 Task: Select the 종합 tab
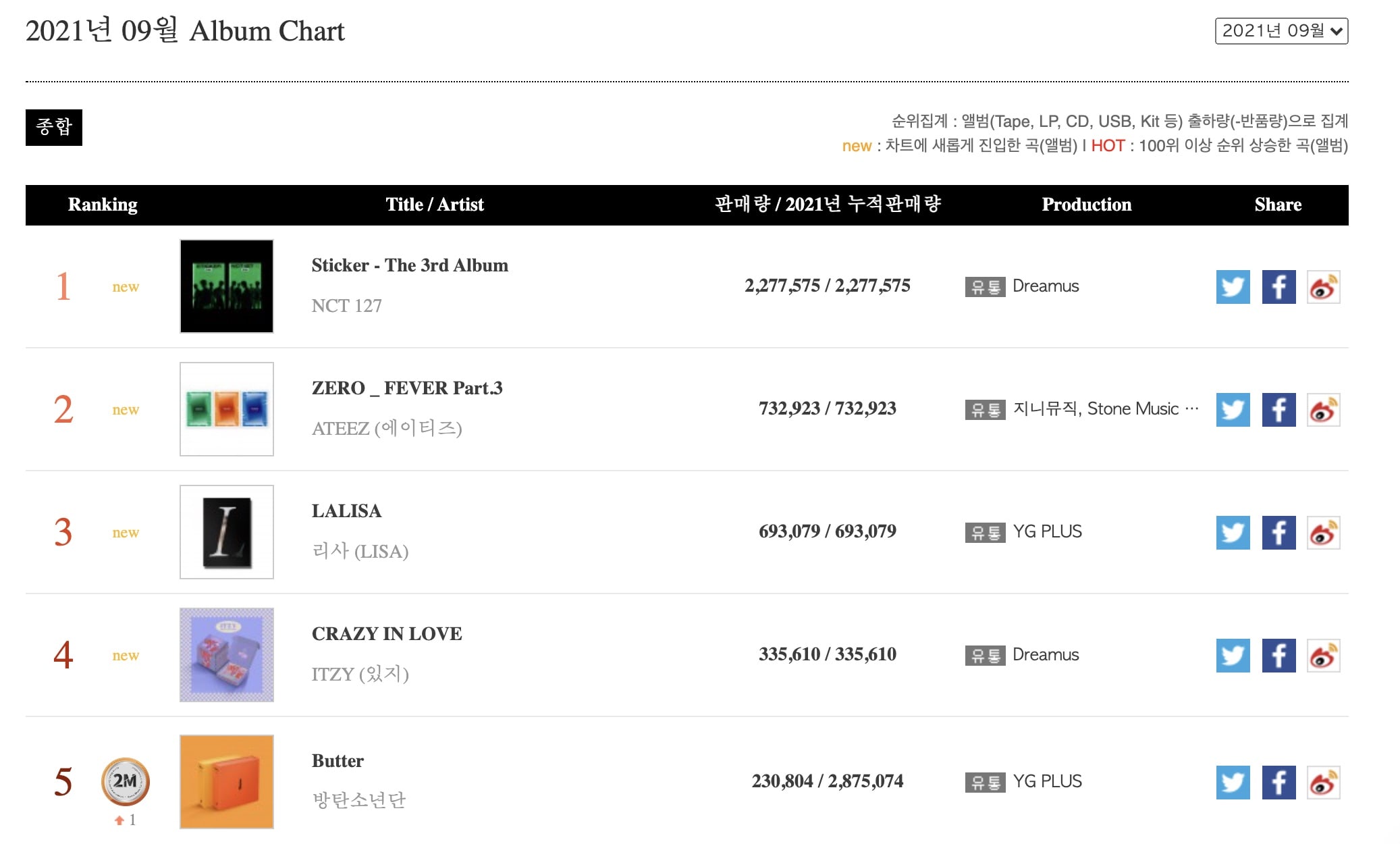pyautogui.click(x=54, y=127)
